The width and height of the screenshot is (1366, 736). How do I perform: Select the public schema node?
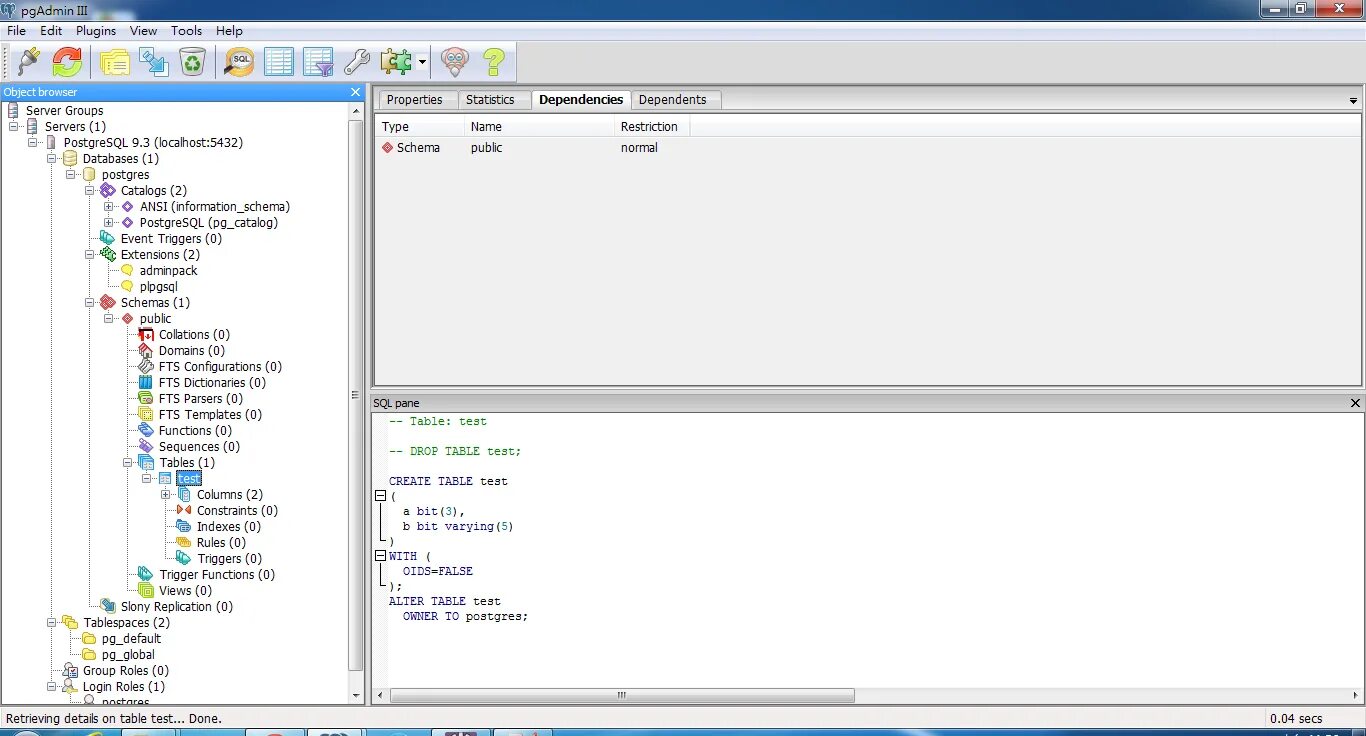(x=155, y=319)
